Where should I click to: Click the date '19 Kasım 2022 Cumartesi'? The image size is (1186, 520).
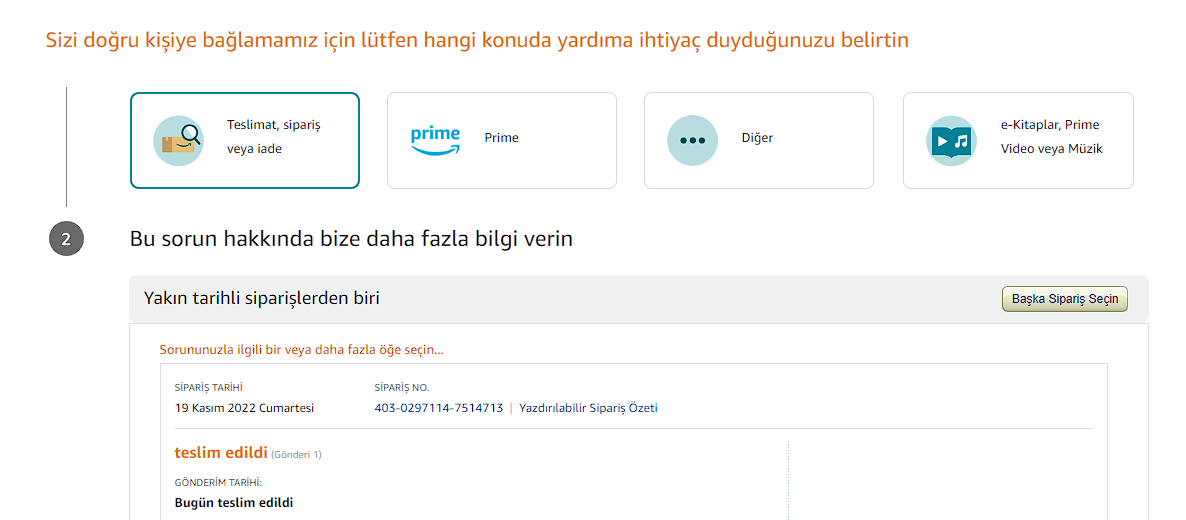pos(244,408)
